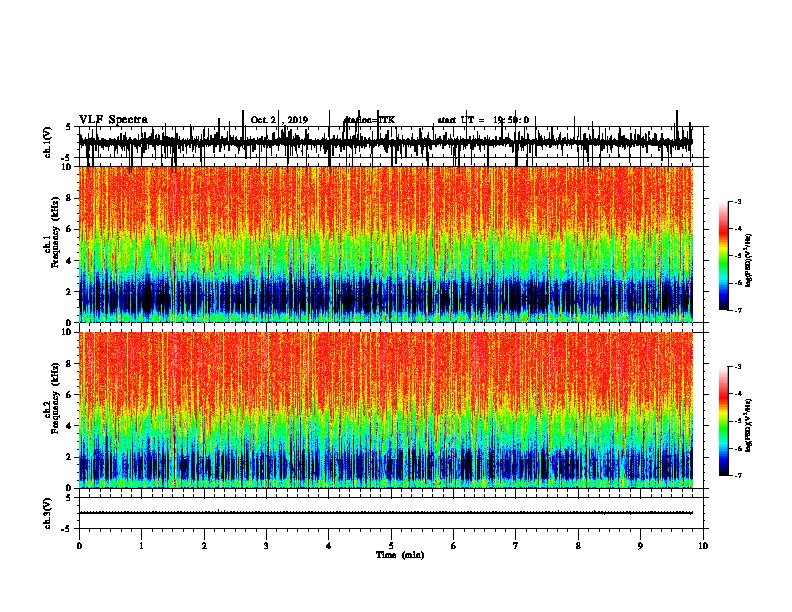Click the "start UT = 19:50:0" header text
The height and width of the screenshot is (612, 792).
click(x=483, y=120)
